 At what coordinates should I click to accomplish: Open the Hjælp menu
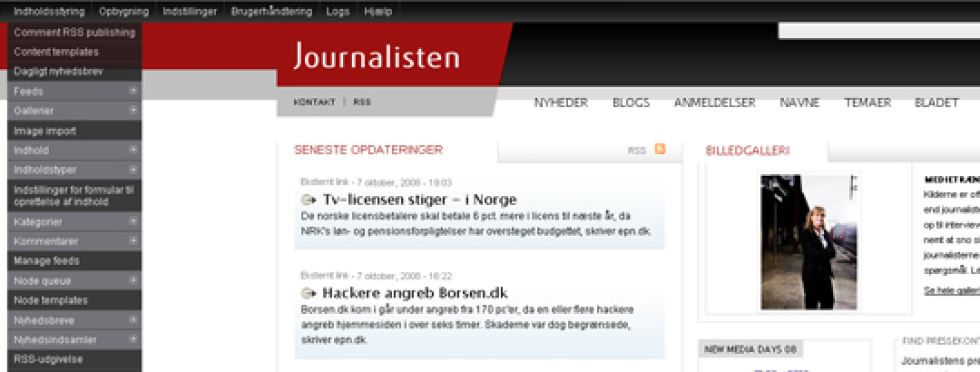378,11
